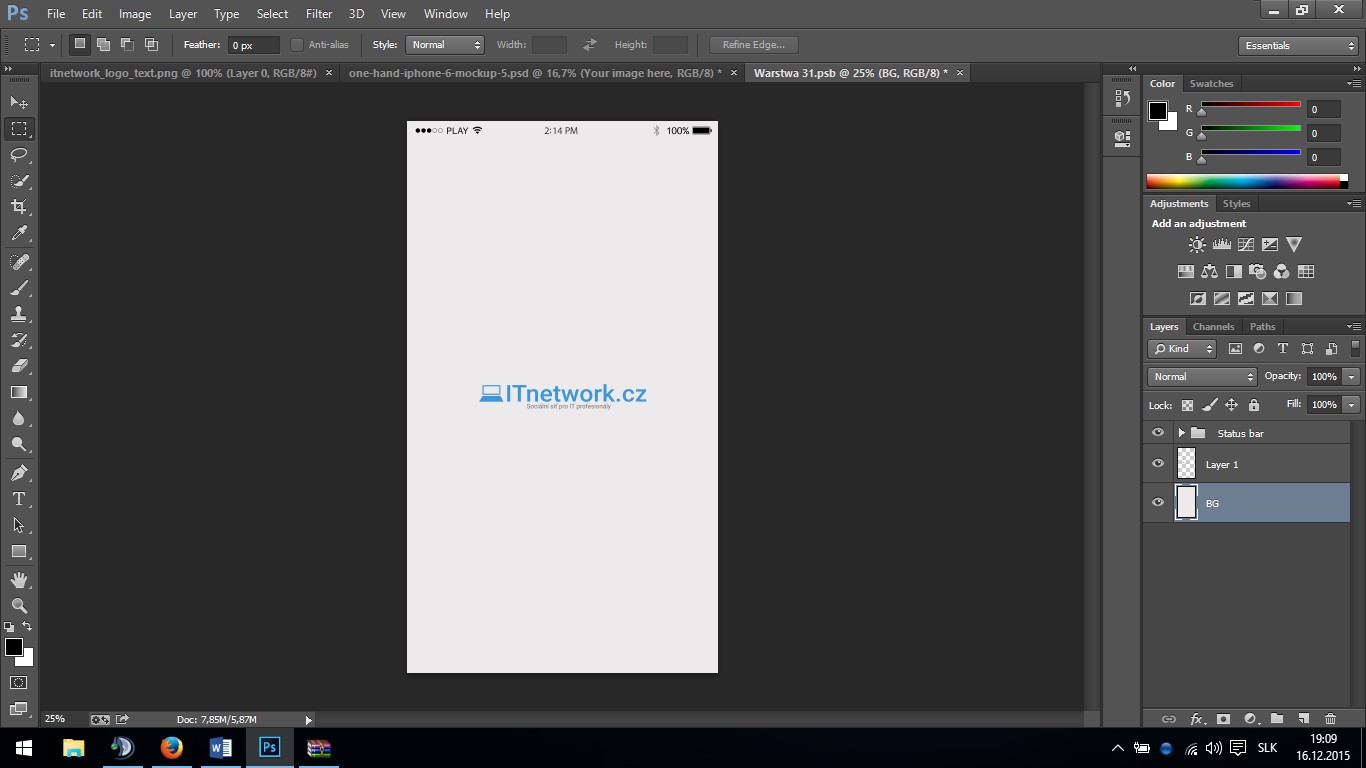Open the Style dropdown set to Normal
Viewport: 1366px width, 768px height.
point(445,45)
